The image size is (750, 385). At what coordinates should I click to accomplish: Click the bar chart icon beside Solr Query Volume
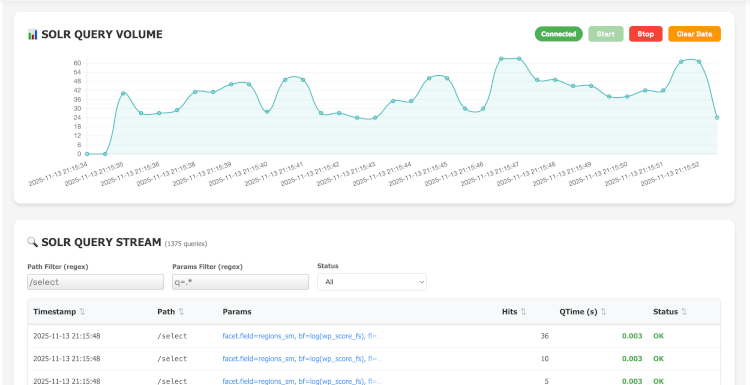(x=33, y=34)
